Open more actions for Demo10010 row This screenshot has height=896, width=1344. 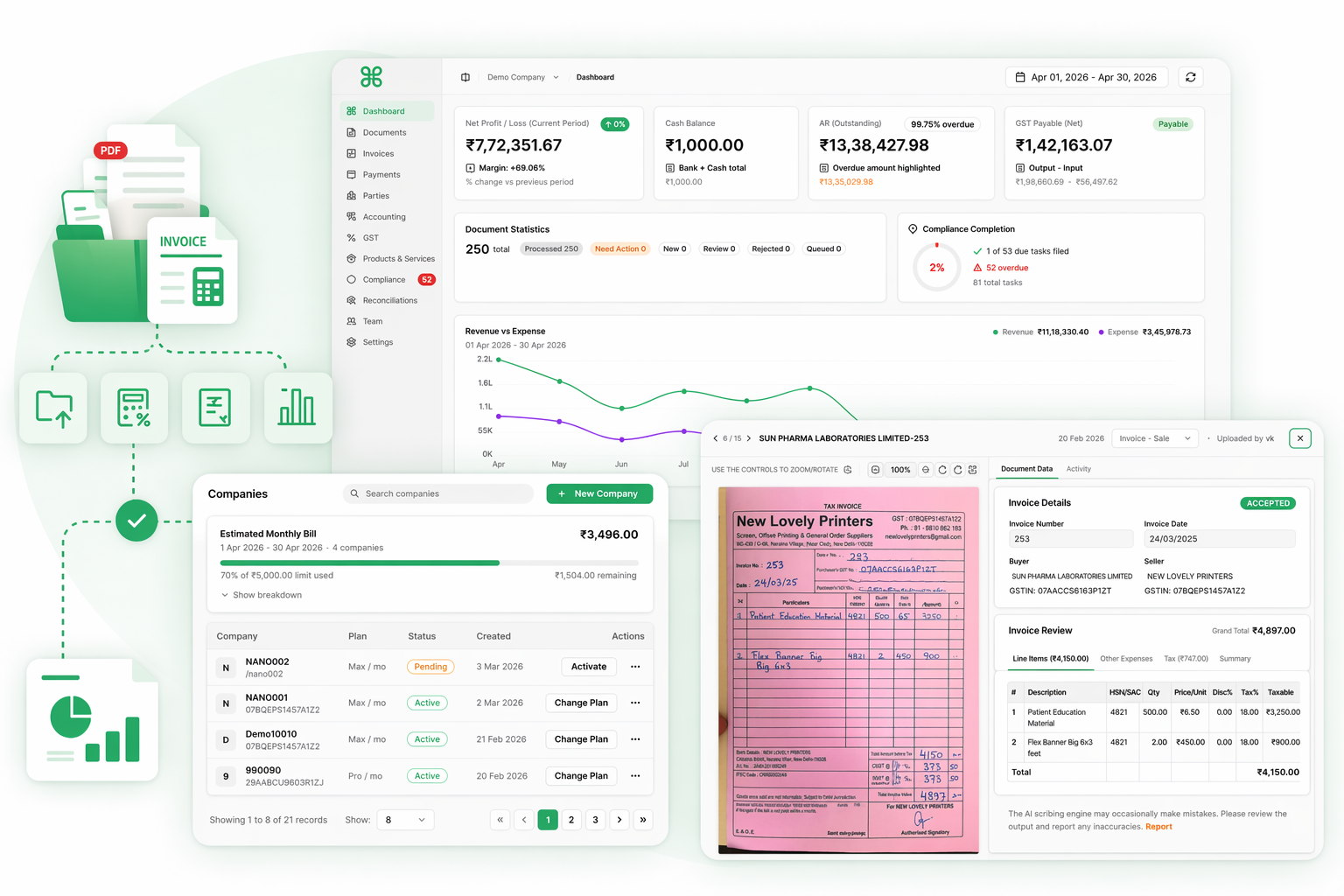(x=635, y=739)
